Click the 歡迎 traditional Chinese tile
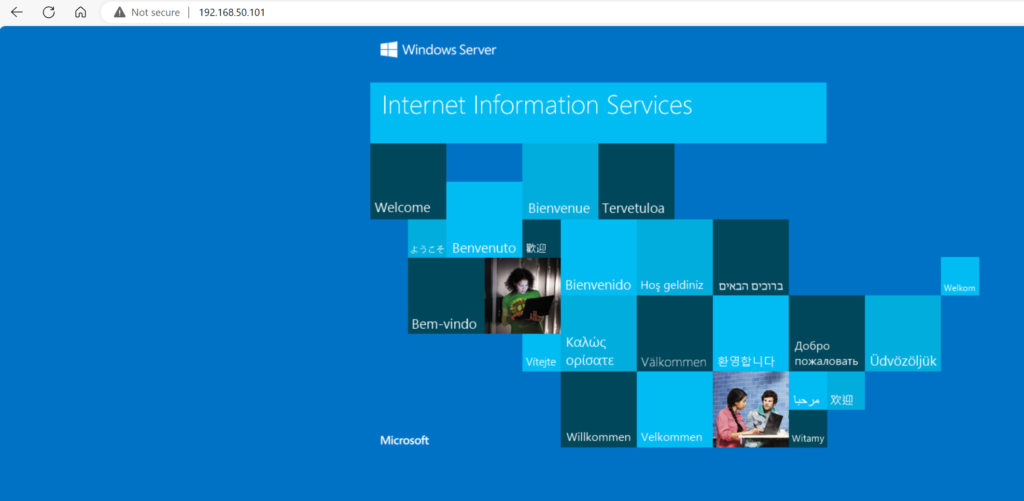1024x501 pixels. click(x=541, y=238)
